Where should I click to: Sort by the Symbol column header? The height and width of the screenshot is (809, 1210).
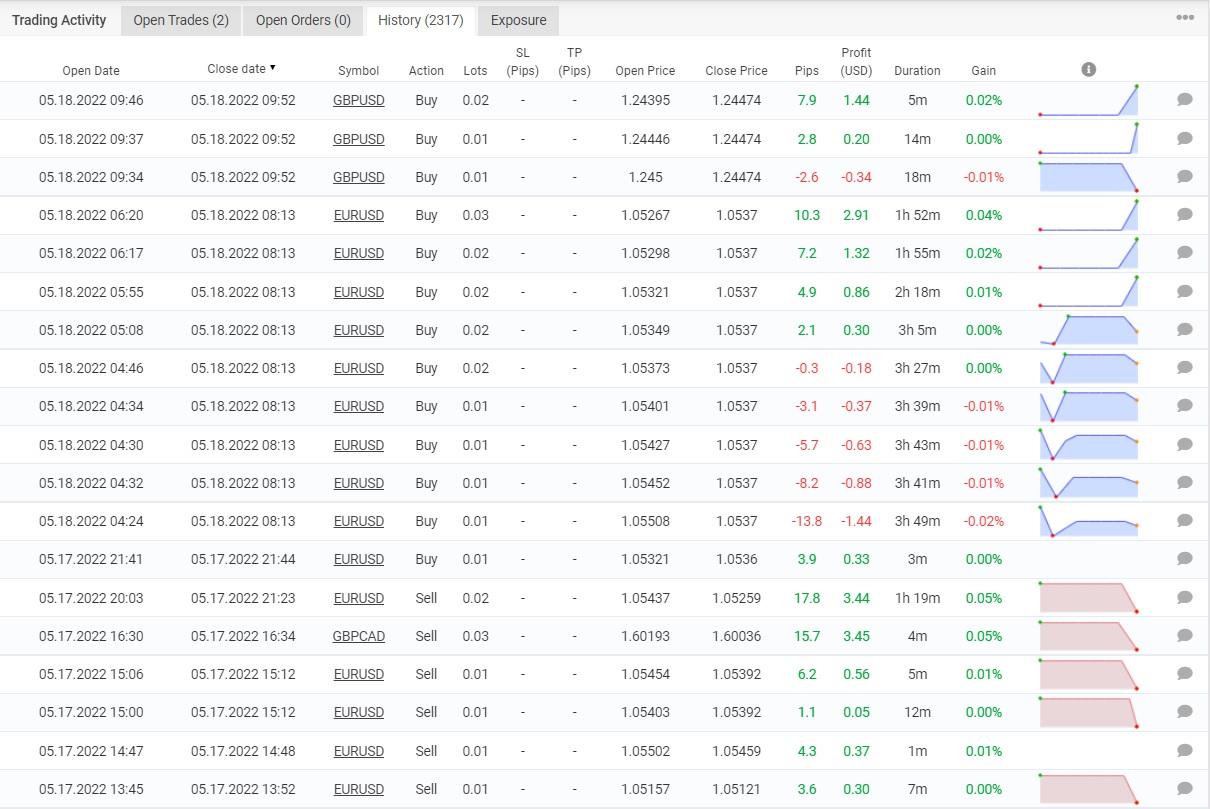(x=358, y=71)
